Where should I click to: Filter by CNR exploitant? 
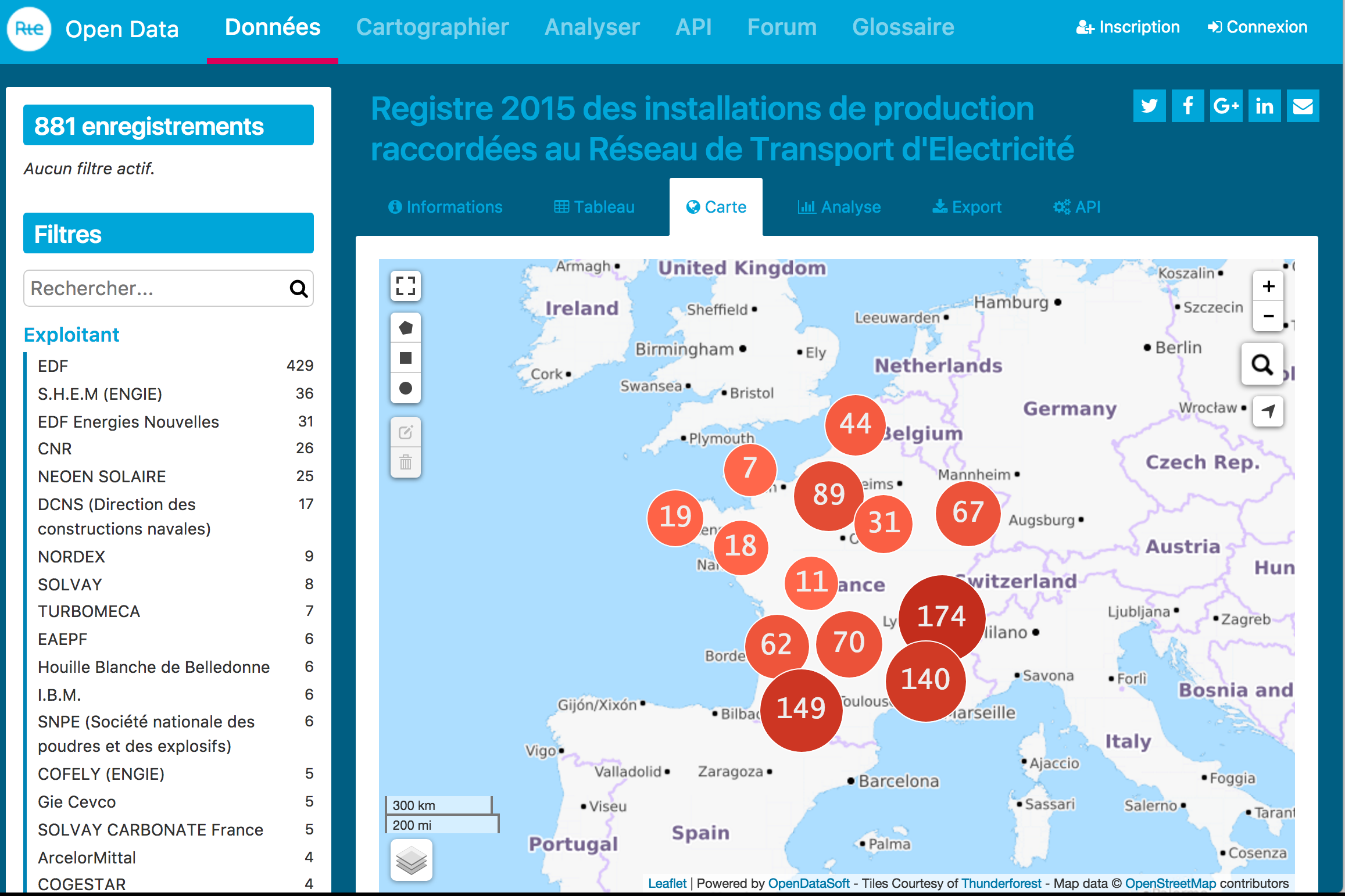point(55,449)
